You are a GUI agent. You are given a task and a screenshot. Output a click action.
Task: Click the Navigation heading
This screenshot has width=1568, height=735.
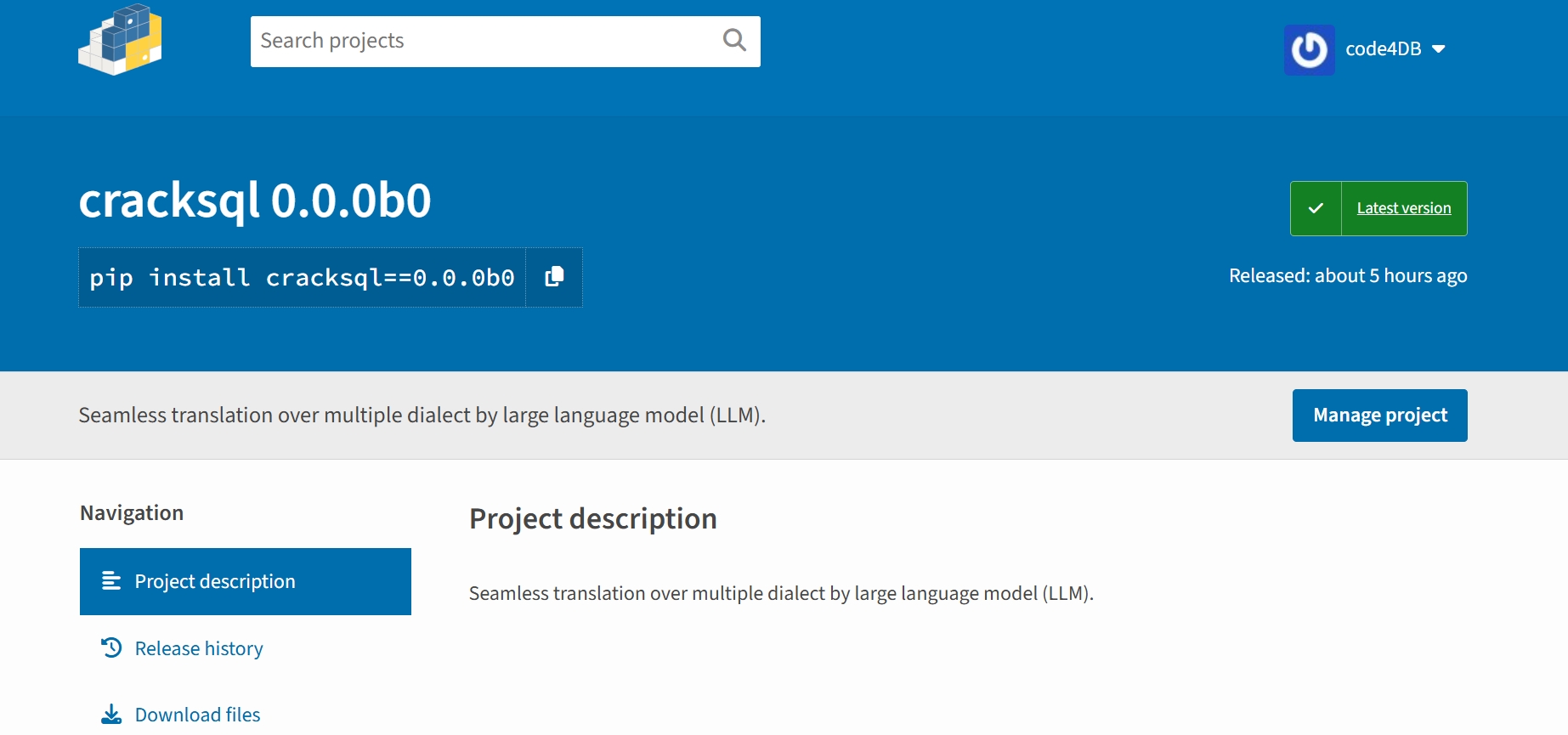pyautogui.click(x=132, y=513)
